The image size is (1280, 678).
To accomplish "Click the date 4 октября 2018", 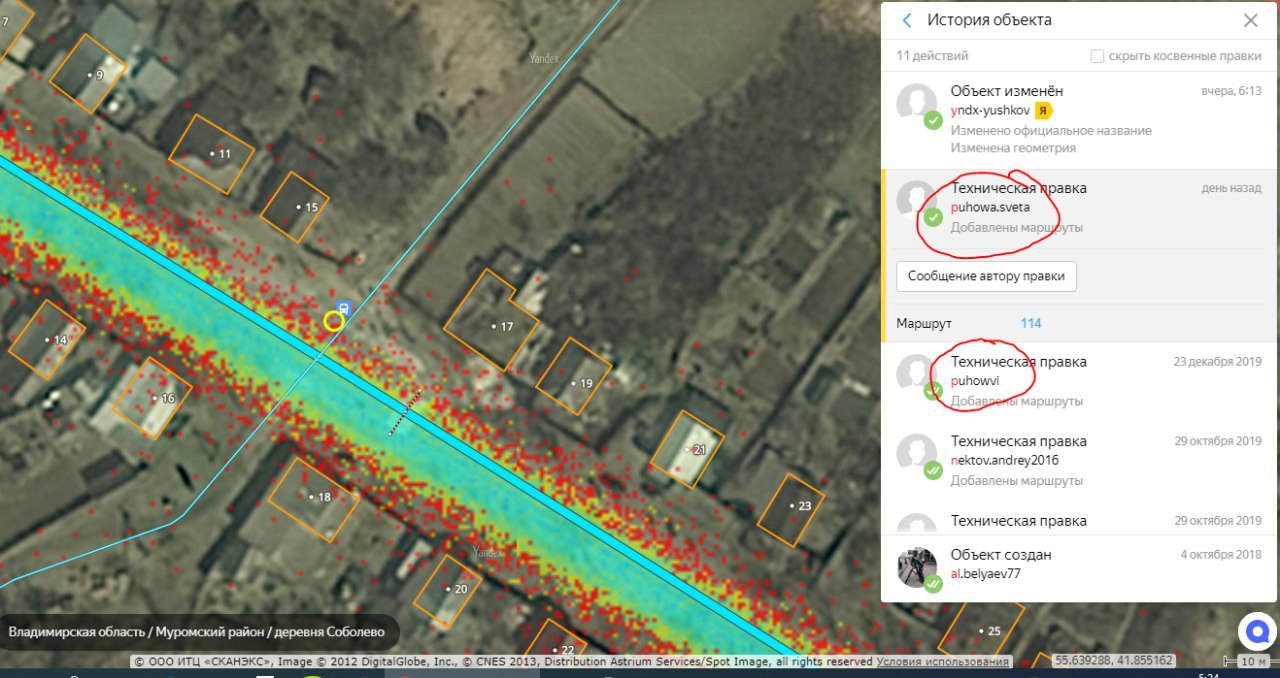I will [x=1221, y=555].
